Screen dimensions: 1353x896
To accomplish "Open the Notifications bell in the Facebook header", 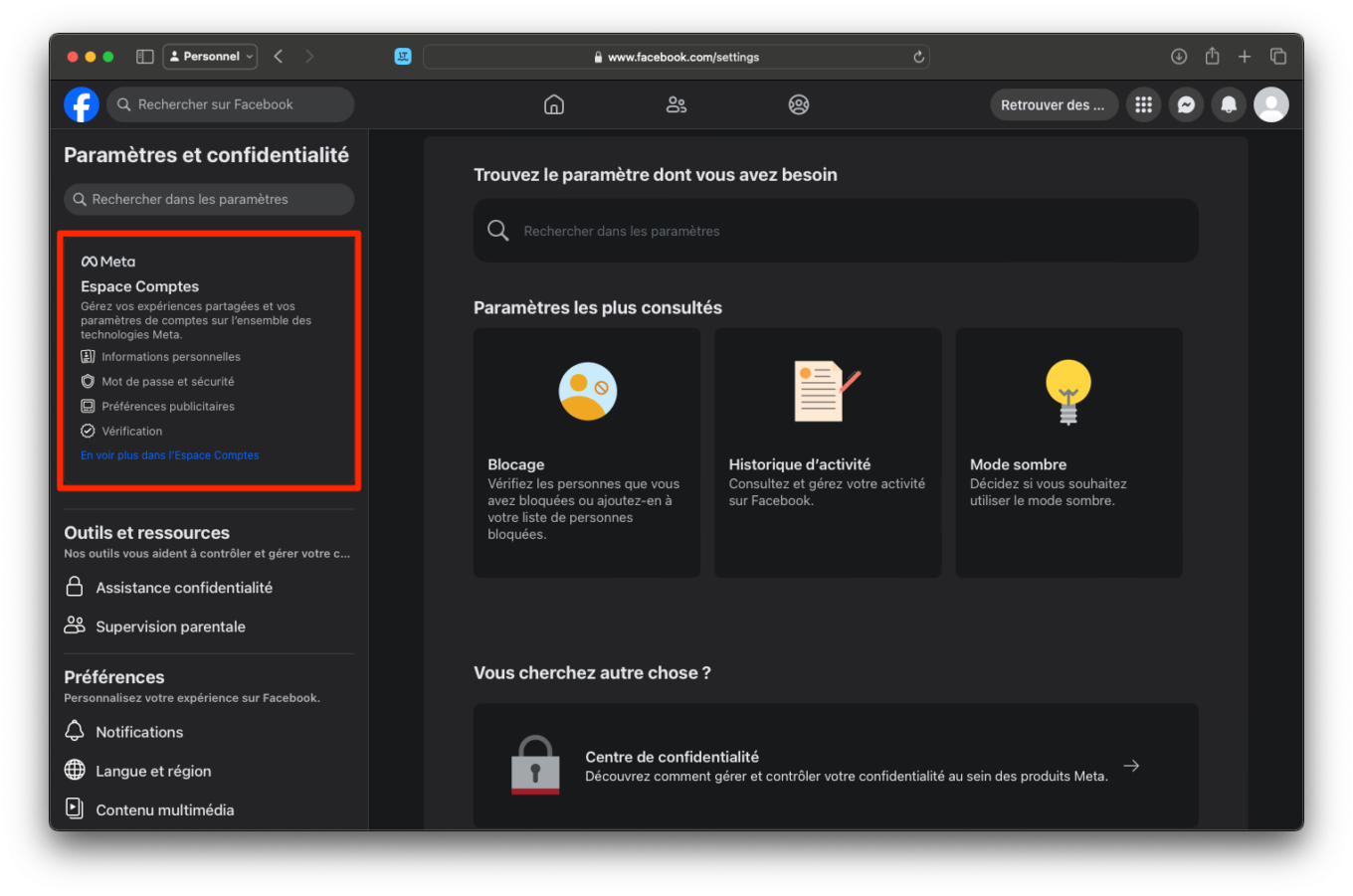I will coord(1229,104).
